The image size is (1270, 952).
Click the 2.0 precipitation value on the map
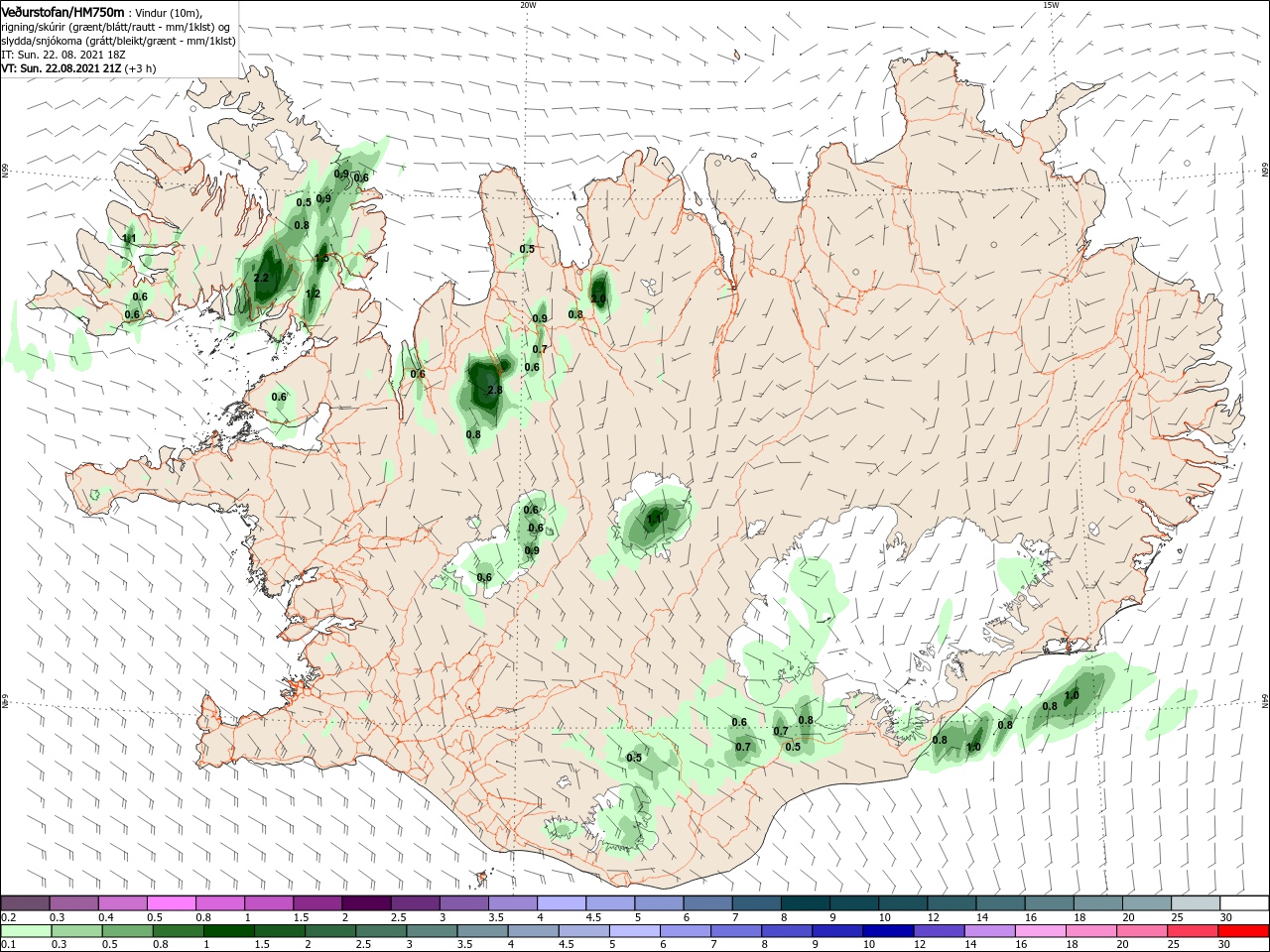[598, 298]
